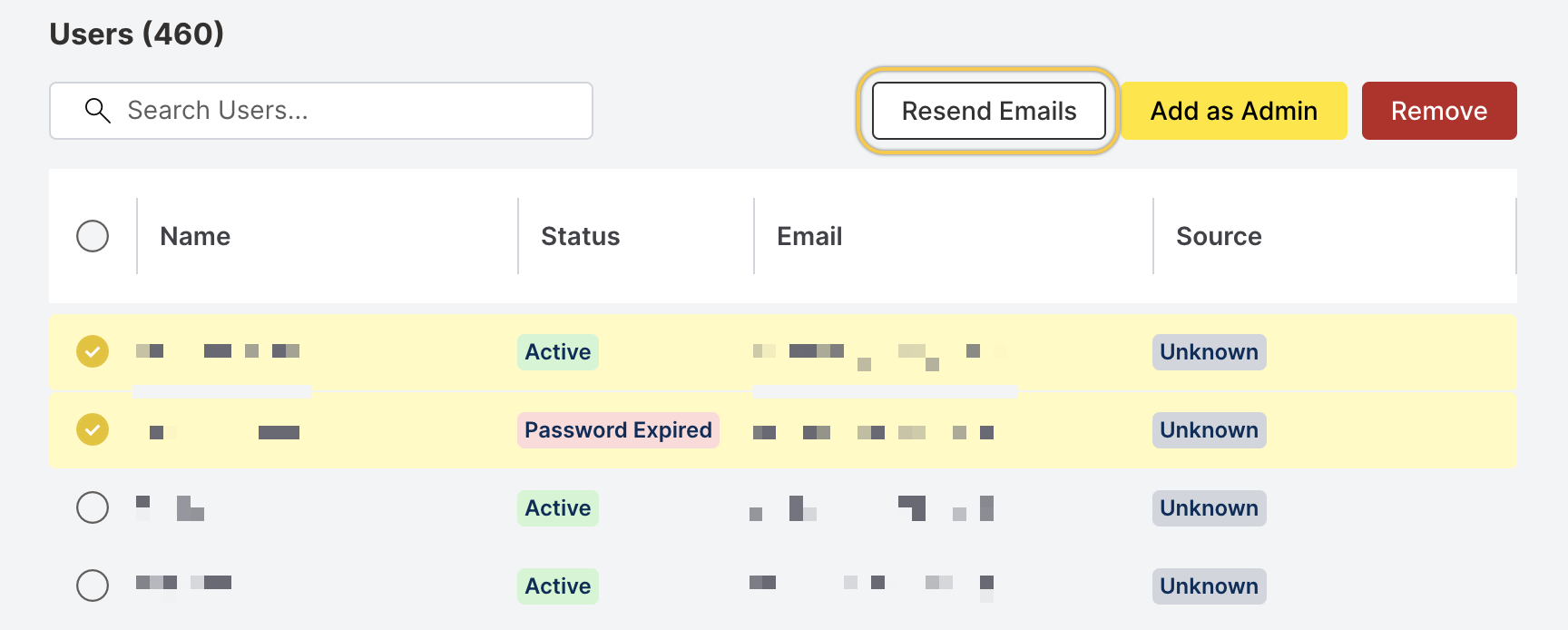Click the Password Expired status badge
The image size is (1568, 630).
(618, 429)
